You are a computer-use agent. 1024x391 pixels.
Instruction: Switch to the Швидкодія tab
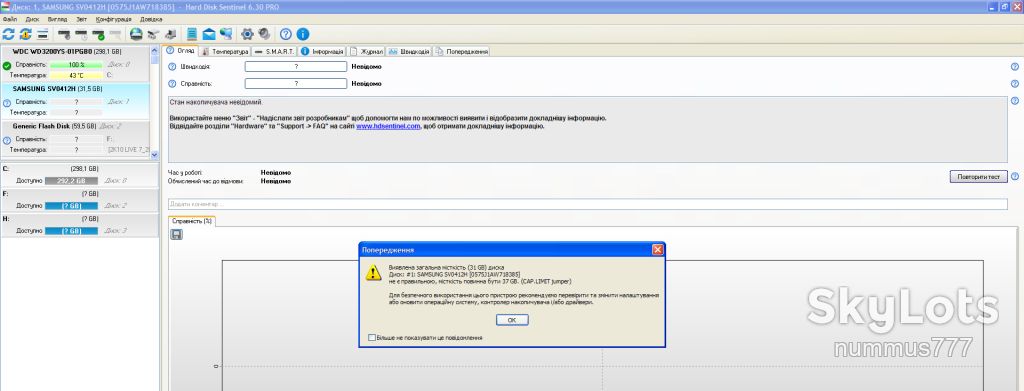409,51
